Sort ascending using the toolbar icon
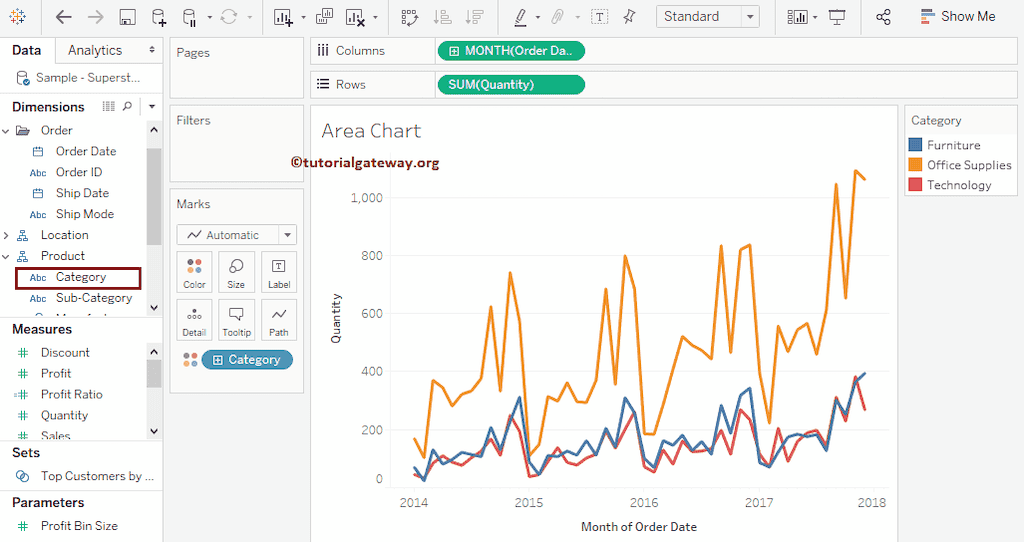Screen dimensions: 1024x542 (x=441, y=17)
